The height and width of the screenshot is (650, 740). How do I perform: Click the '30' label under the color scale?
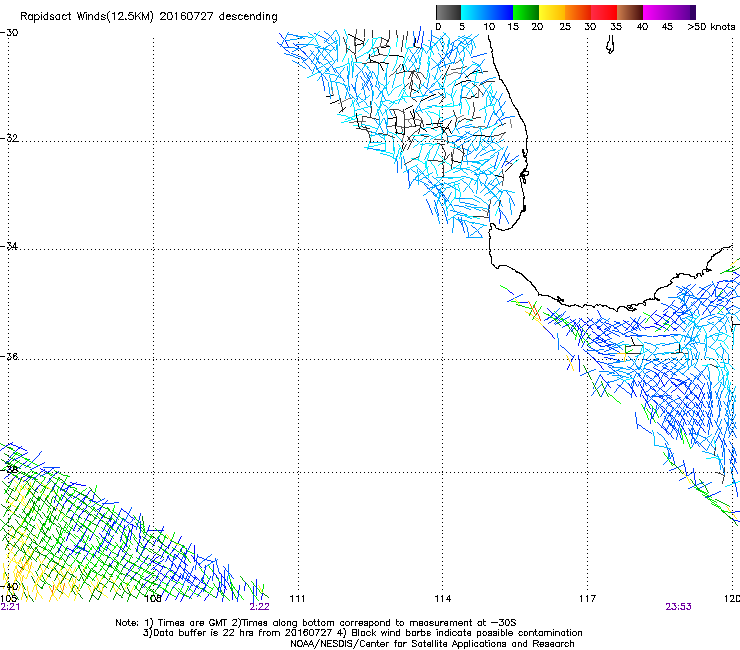pyautogui.click(x=590, y=27)
